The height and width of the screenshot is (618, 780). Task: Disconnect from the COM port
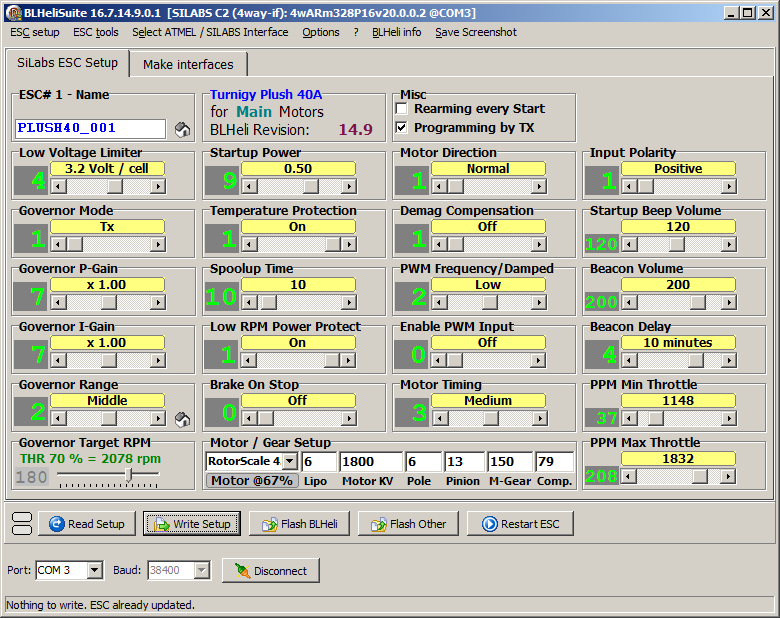click(270, 570)
